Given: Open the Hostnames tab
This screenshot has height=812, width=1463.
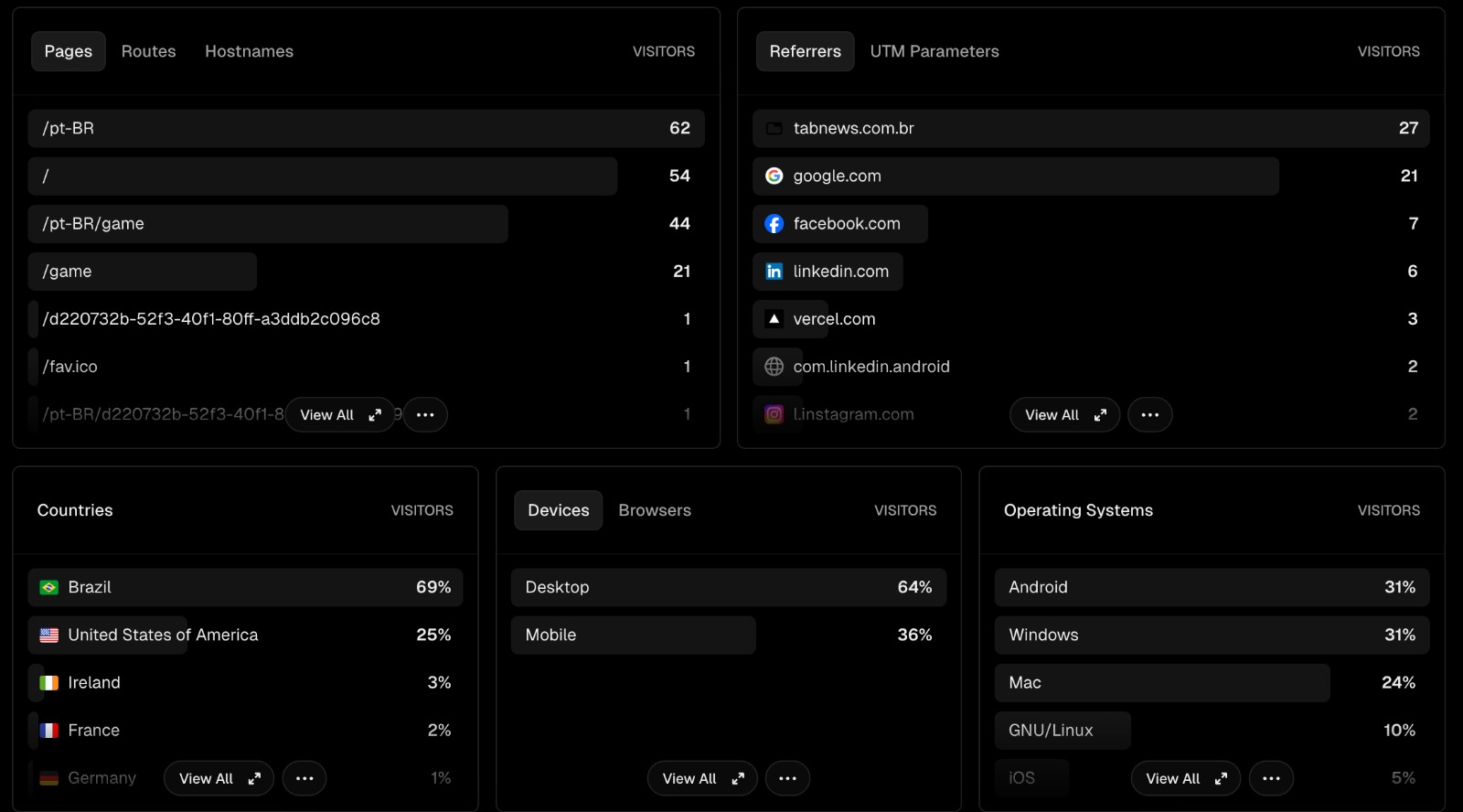Looking at the screenshot, I should [249, 51].
